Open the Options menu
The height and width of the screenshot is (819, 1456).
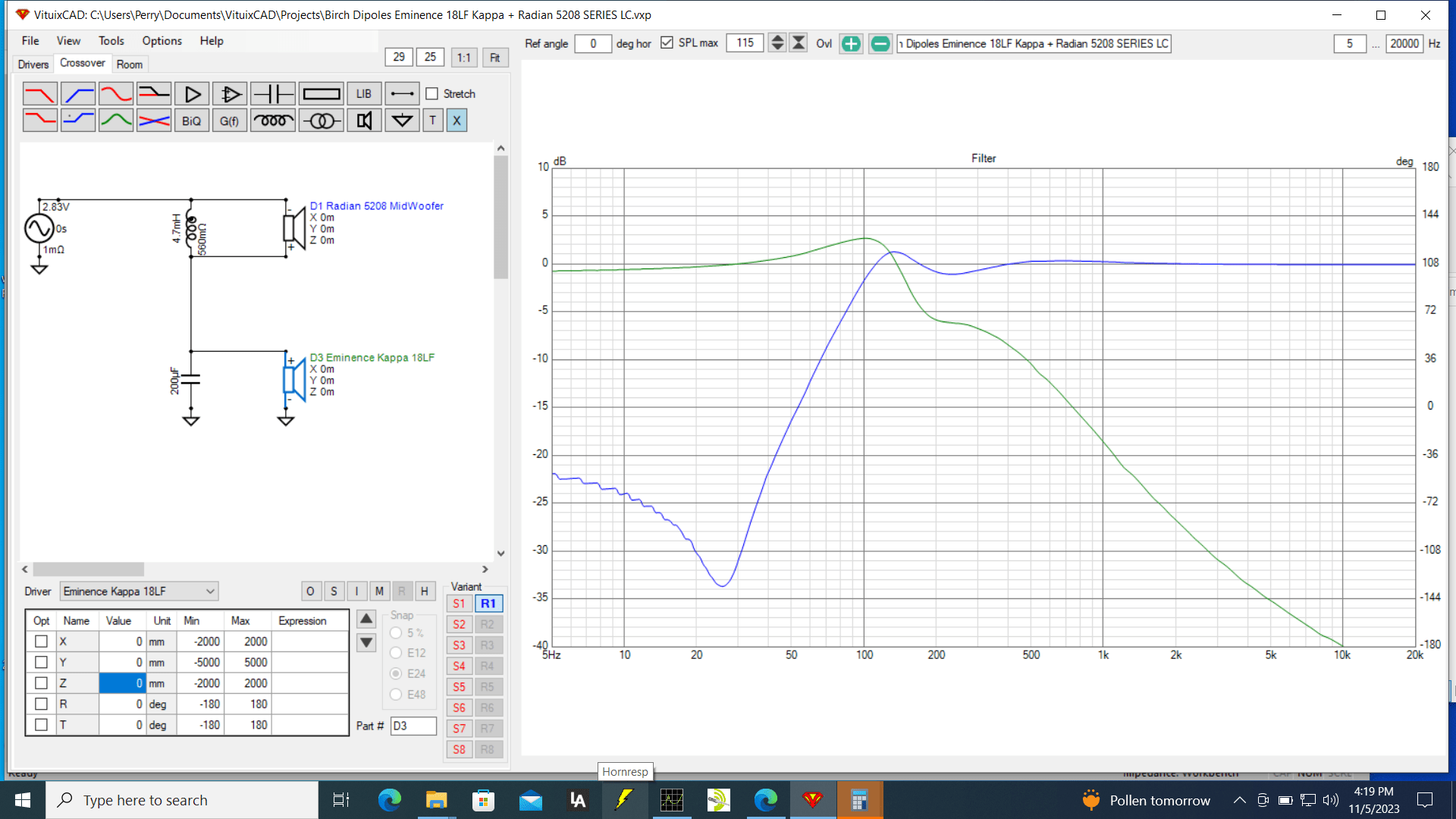click(x=162, y=41)
